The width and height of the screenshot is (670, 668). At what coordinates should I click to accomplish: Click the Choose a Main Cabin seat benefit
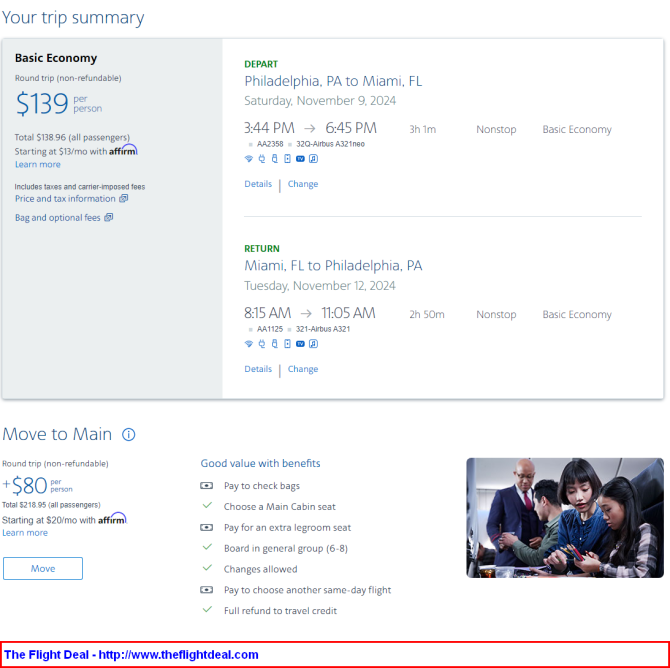[x=280, y=507]
